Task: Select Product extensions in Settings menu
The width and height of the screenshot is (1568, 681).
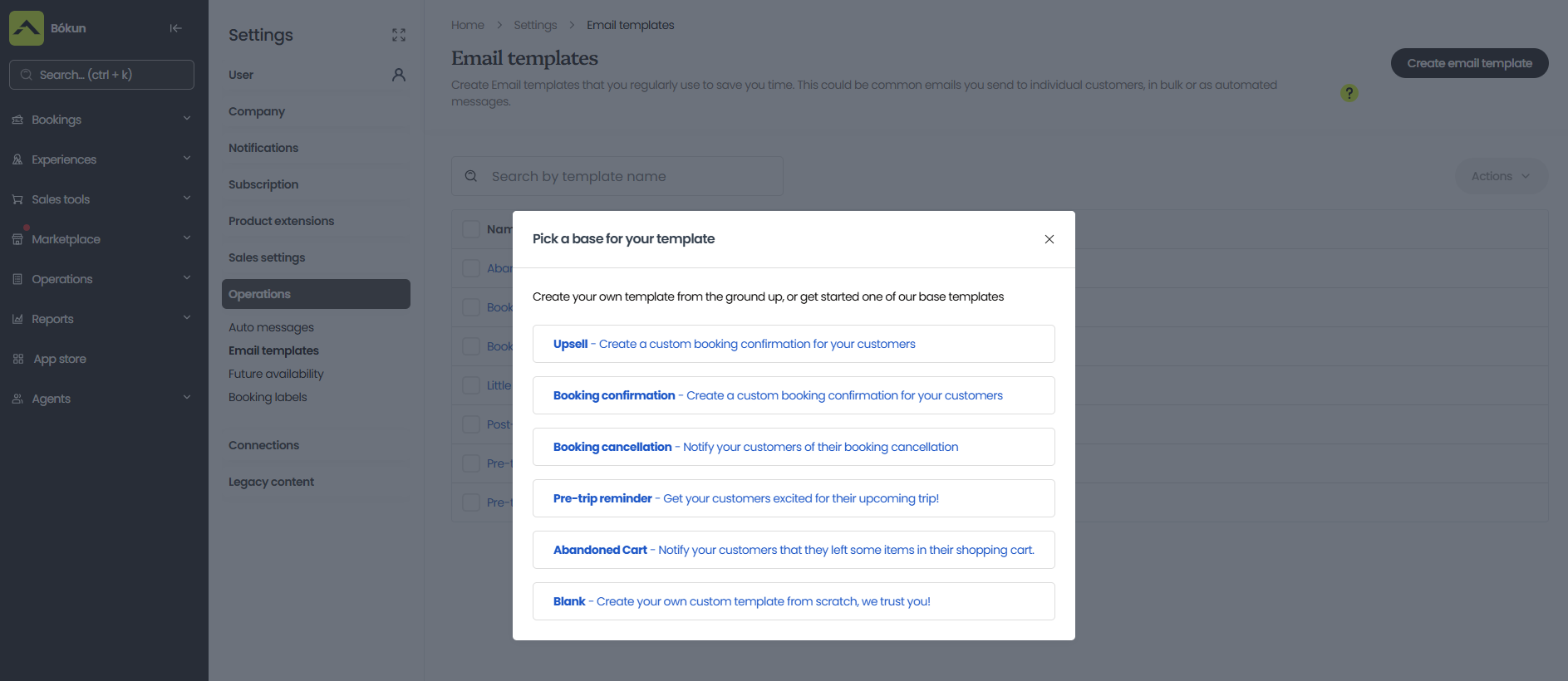Action: tap(281, 221)
